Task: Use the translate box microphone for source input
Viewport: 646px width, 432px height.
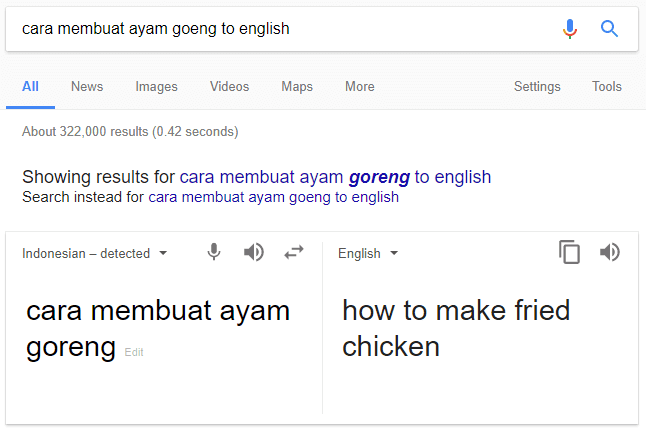Action: click(214, 252)
